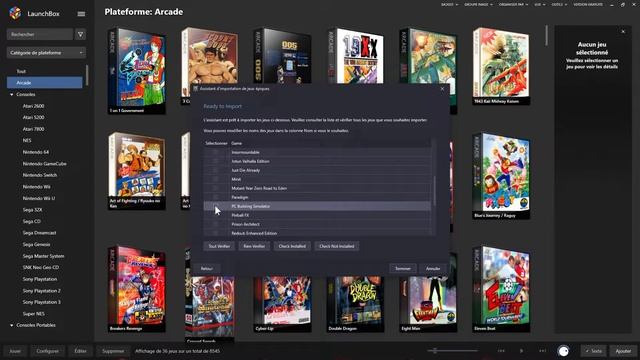
Task: Select the Blue's Journey box art
Action: click(501, 176)
